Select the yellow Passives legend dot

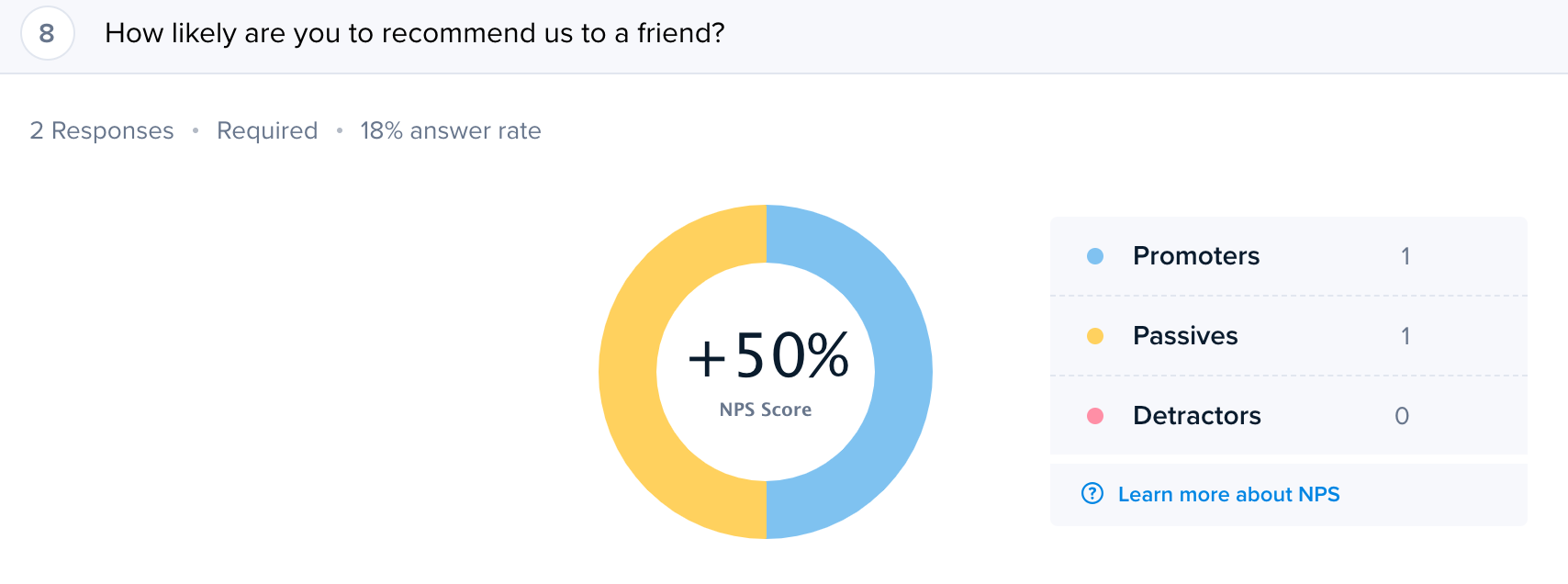(x=1095, y=336)
